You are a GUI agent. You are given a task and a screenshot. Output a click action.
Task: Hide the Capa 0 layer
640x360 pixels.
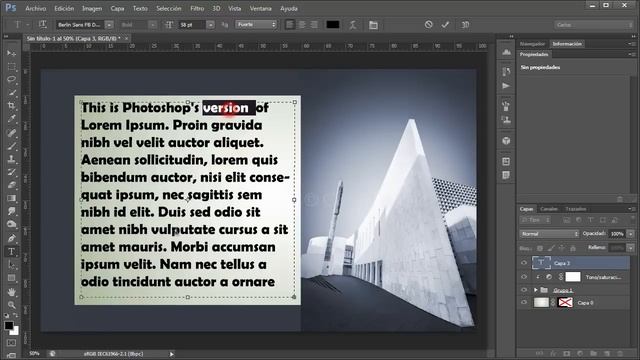(x=524, y=302)
